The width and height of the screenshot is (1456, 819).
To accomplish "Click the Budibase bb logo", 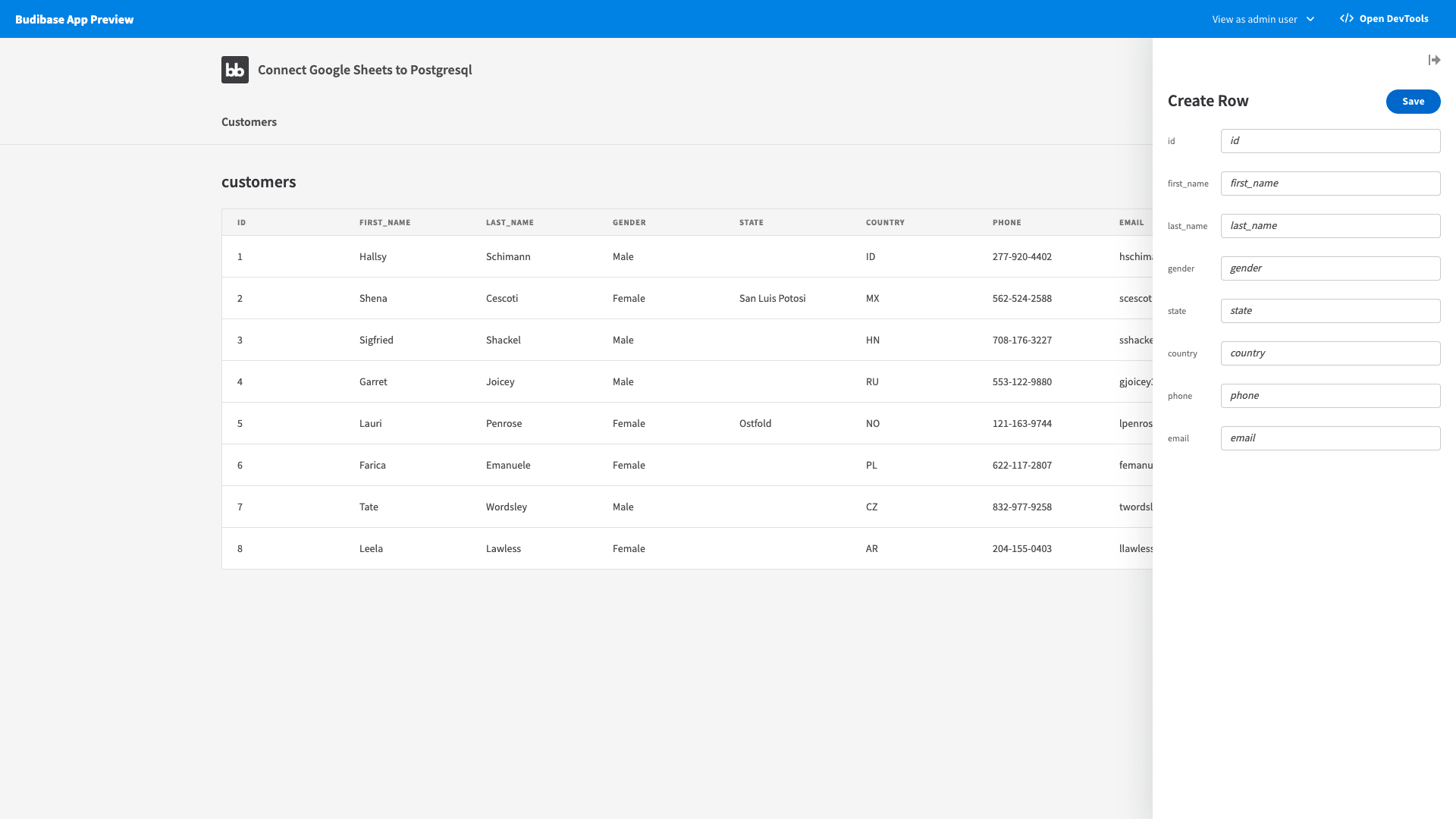I will coord(235,70).
